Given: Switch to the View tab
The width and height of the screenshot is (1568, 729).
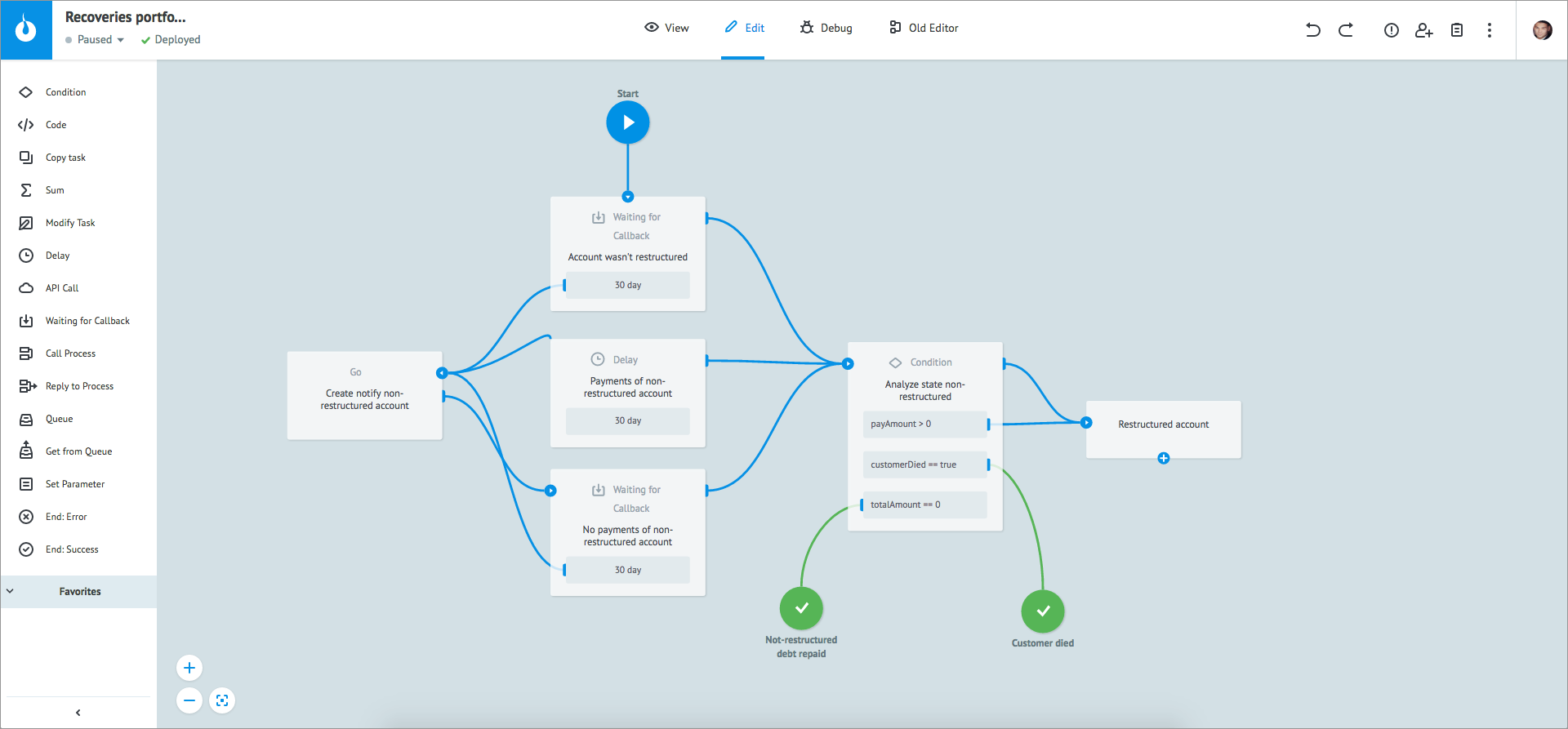Looking at the screenshot, I should click(x=666, y=28).
